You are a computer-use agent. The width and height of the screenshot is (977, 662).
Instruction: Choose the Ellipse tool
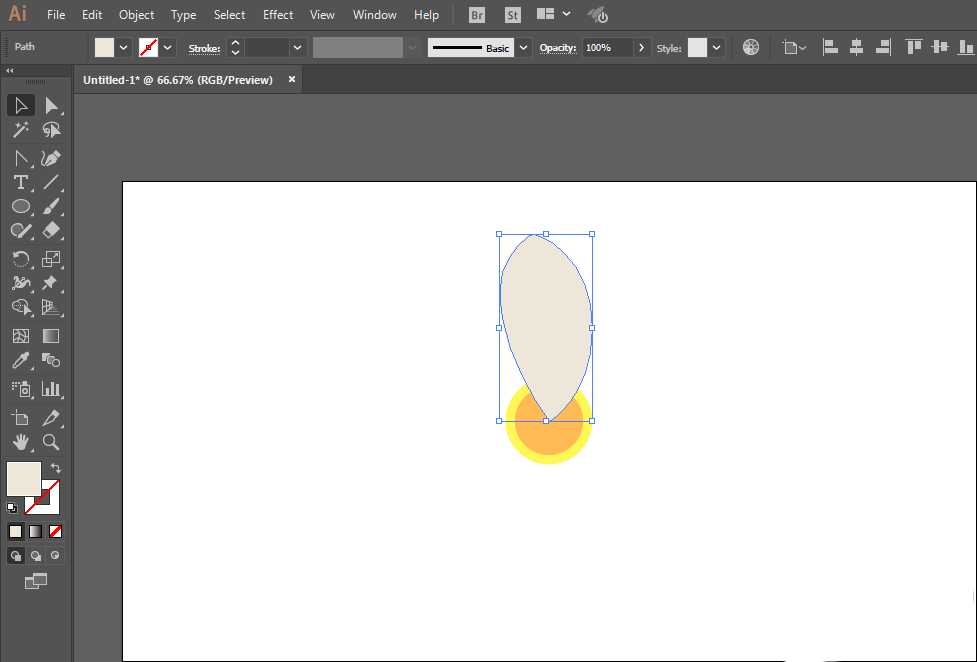[20, 206]
